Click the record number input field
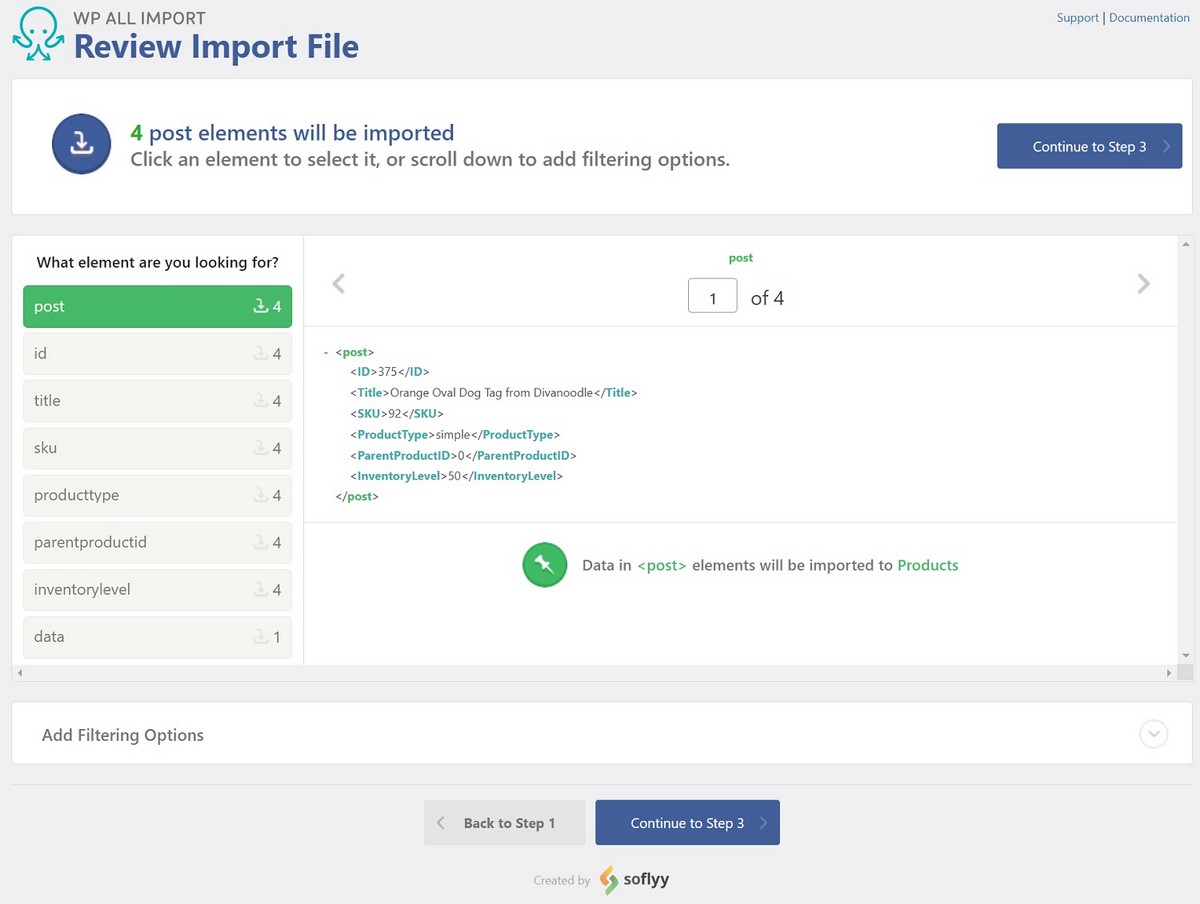The width and height of the screenshot is (1200, 904). point(712,295)
